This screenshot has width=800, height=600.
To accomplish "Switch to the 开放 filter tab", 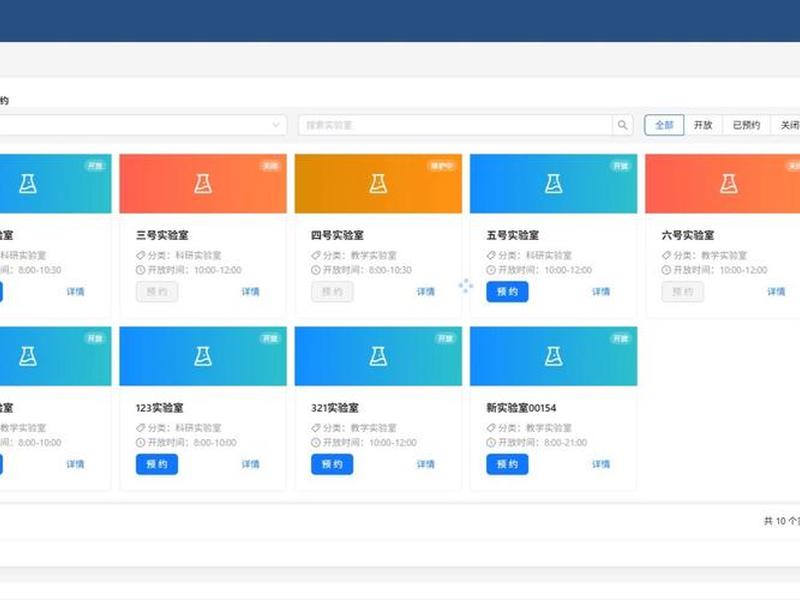I will point(703,125).
